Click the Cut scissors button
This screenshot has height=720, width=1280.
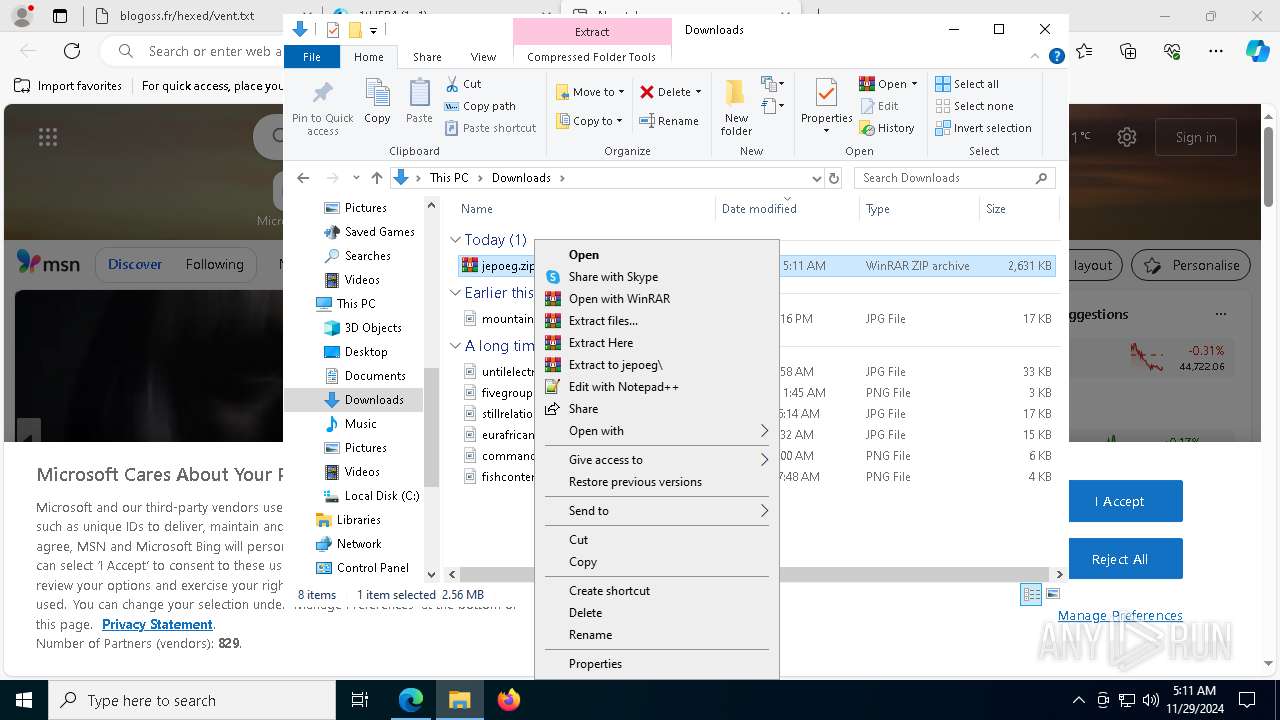[463, 84]
